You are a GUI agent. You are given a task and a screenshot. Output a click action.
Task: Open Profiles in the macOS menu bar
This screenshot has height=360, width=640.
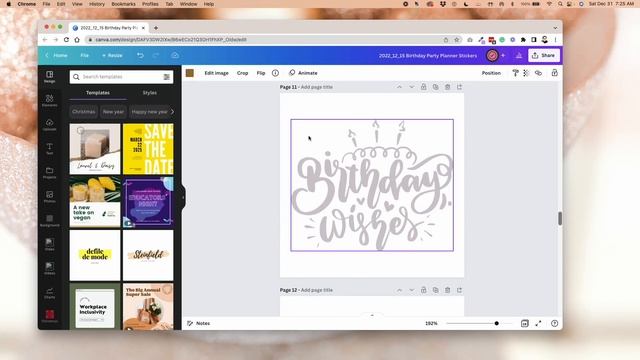coord(150,4)
